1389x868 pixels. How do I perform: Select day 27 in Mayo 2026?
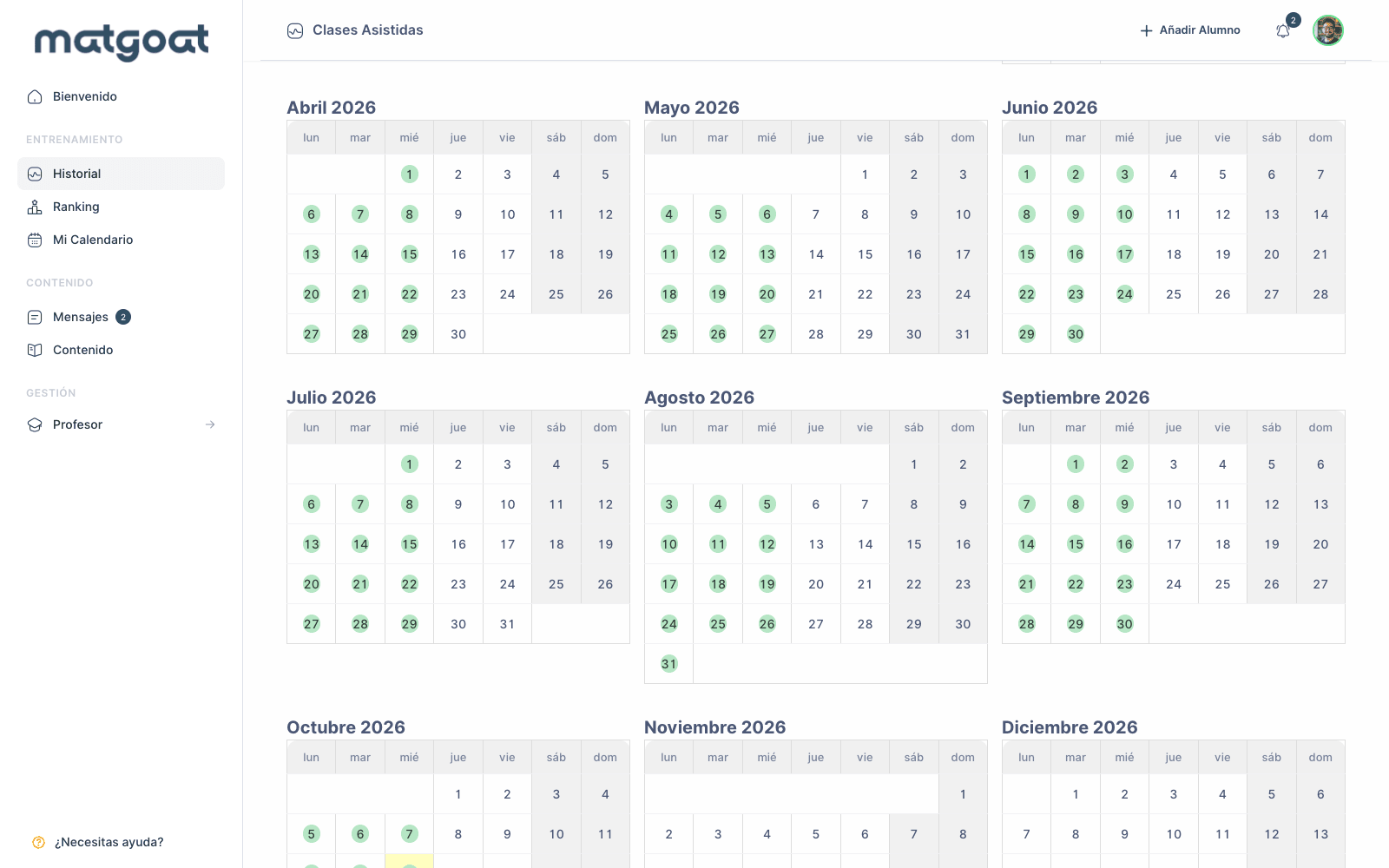[x=767, y=334]
